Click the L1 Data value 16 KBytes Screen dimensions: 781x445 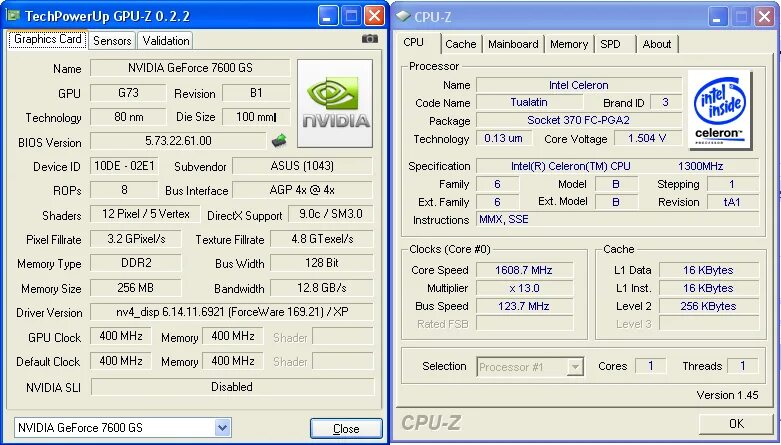tap(708, 270)
